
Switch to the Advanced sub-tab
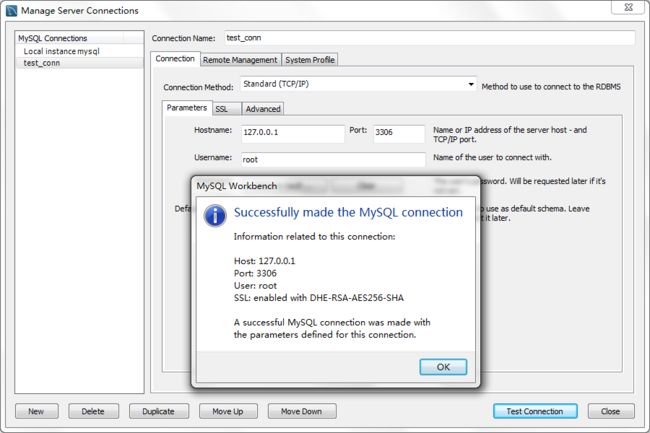click(263, 109)
